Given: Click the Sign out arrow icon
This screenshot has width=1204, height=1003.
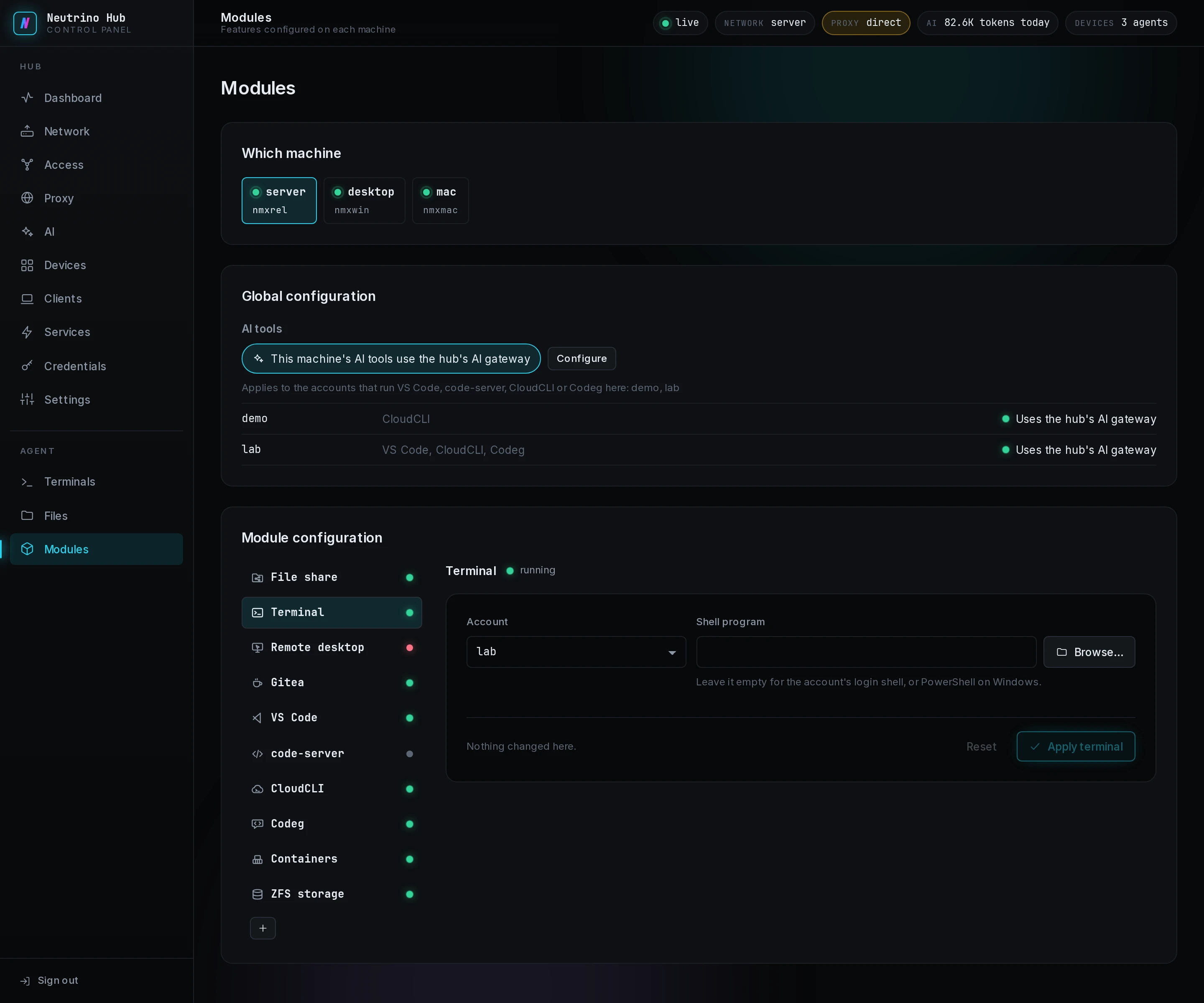Looking at the screenshot, I should coord(25,981).
